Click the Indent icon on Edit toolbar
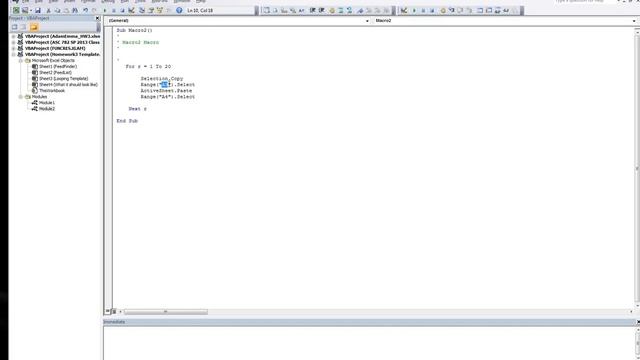 pyautogui.click(x=312, y=10)
